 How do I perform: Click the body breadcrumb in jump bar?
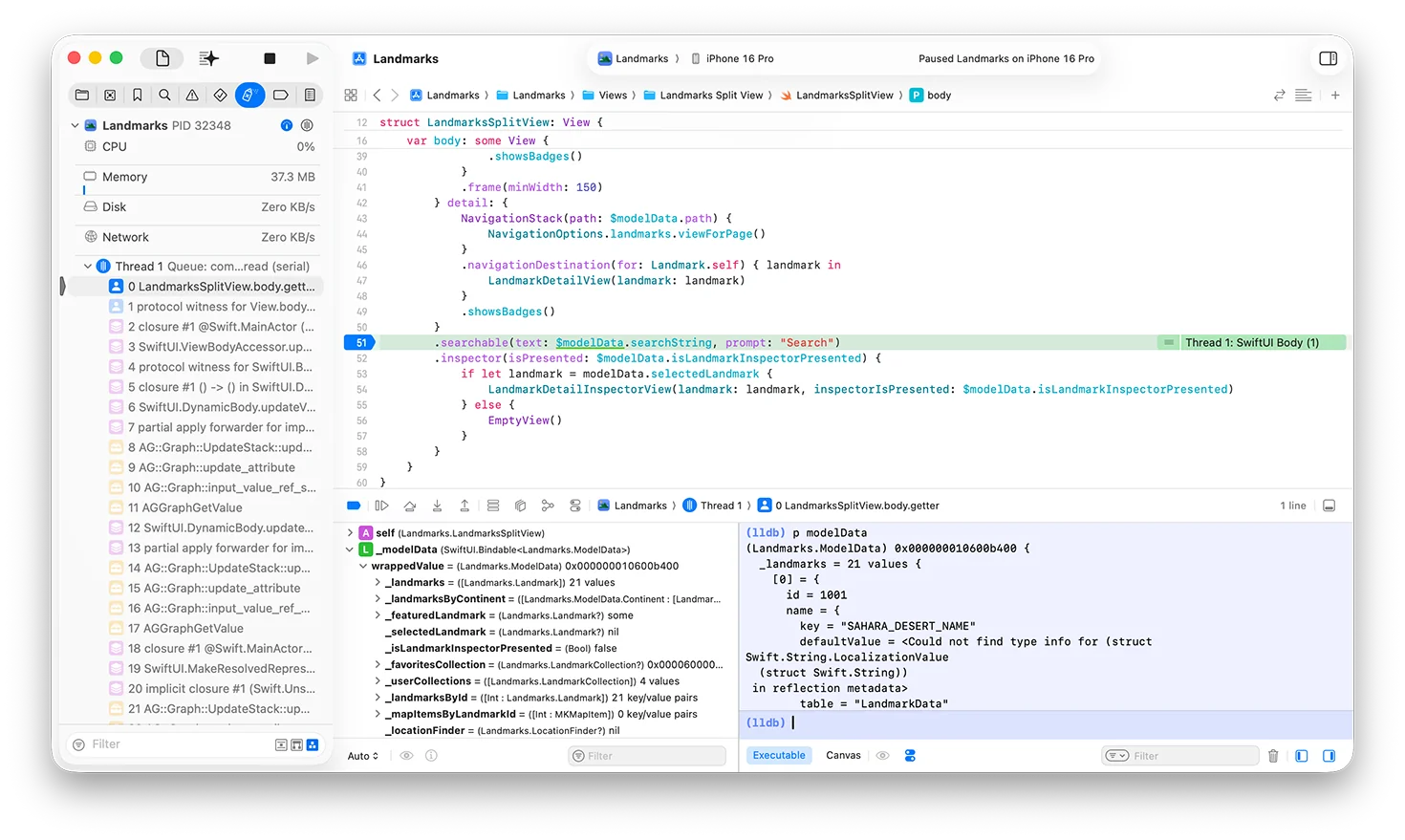click(x=930, y=96)
